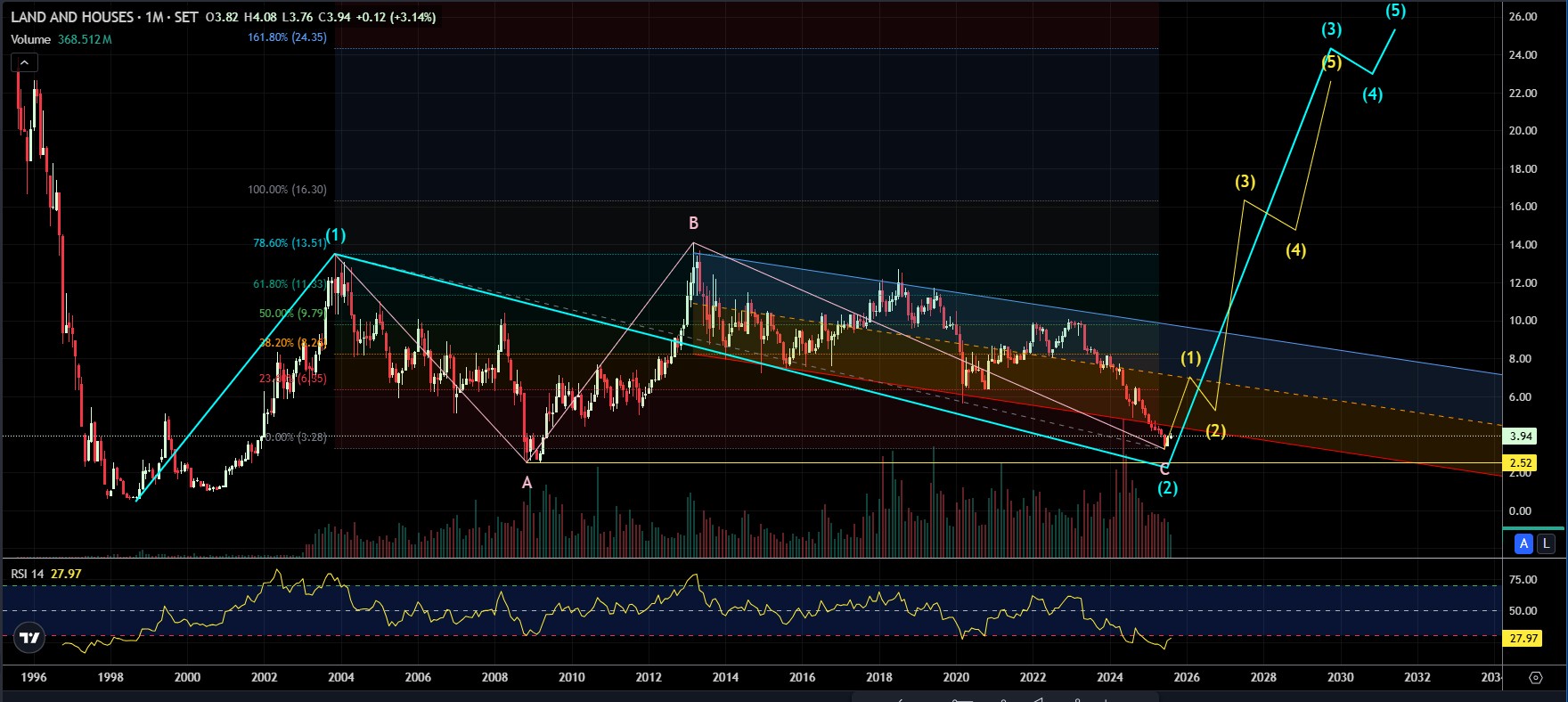Select the RSI 14 indicator legend
1568x702 pixels.
pos(28,574)
